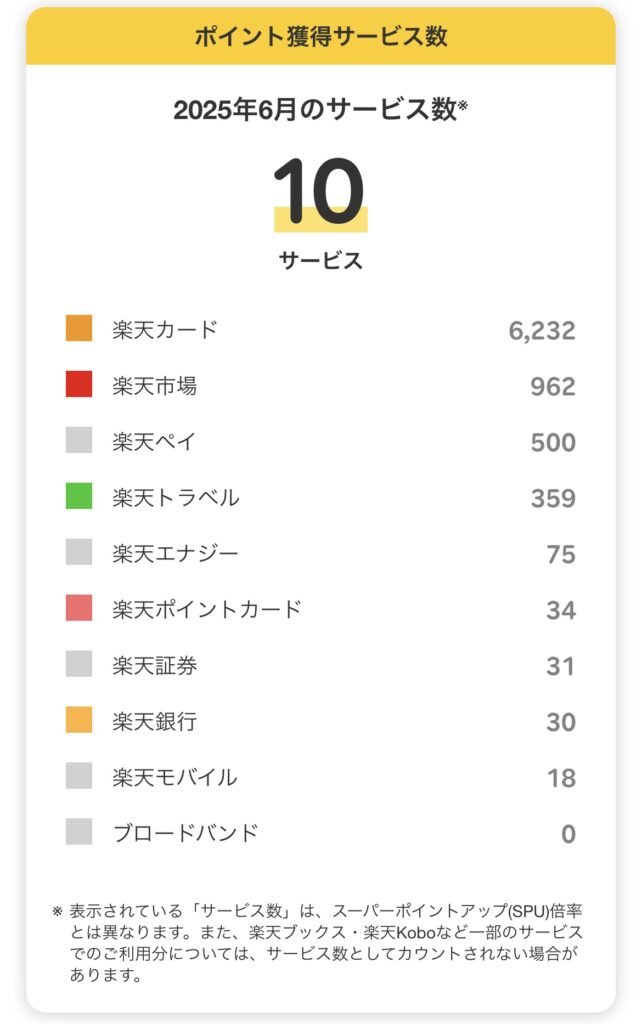Open the 楽天トラベル row label
The image size is (642, 1024).
[176, 498]
